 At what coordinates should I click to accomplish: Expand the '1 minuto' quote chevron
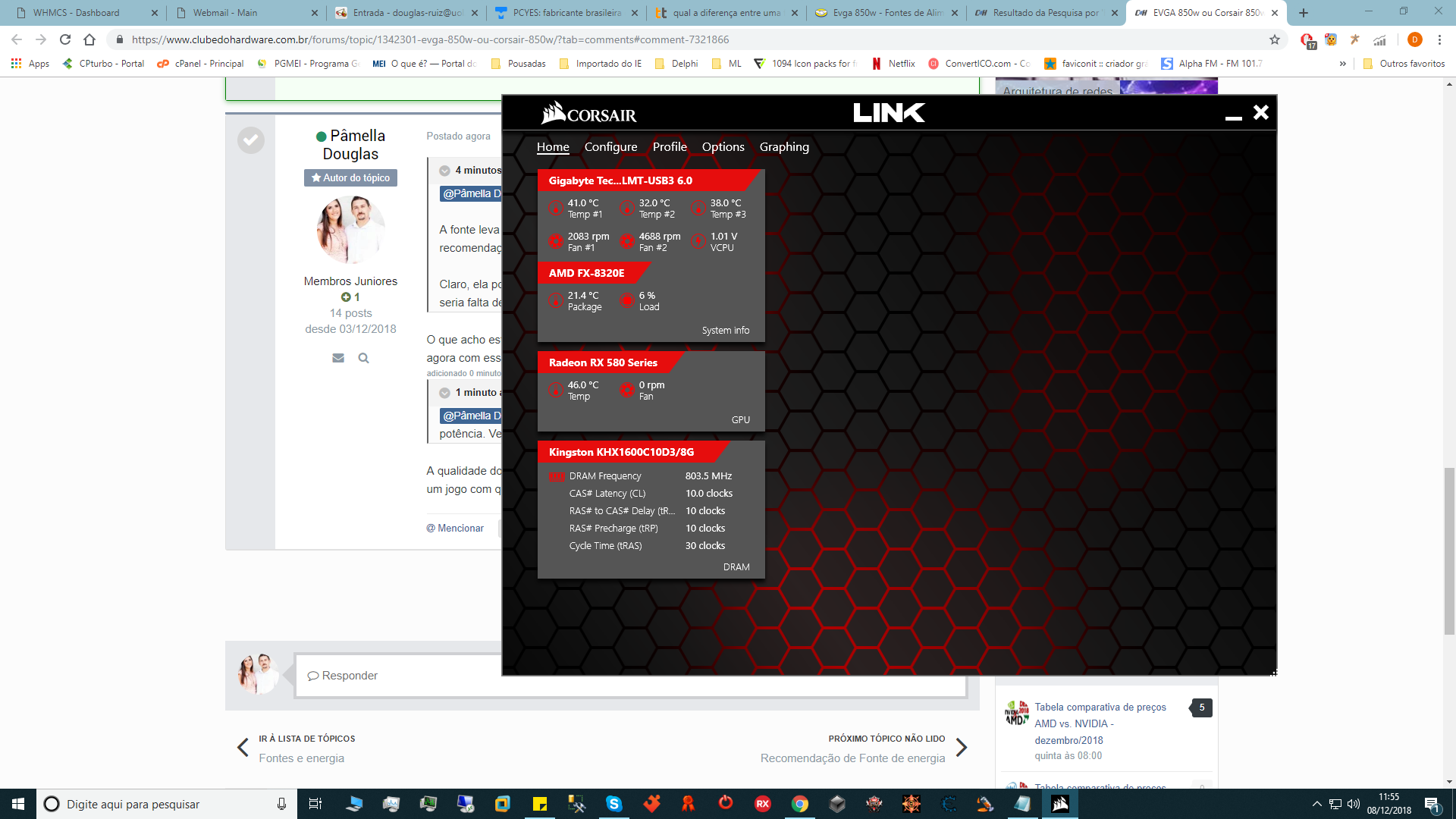click(445, 393)
